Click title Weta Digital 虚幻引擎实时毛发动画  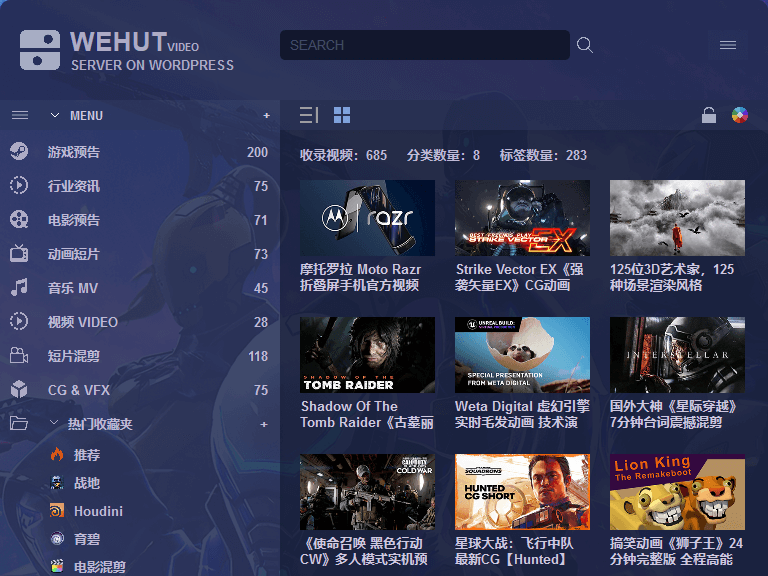[522, 414]
